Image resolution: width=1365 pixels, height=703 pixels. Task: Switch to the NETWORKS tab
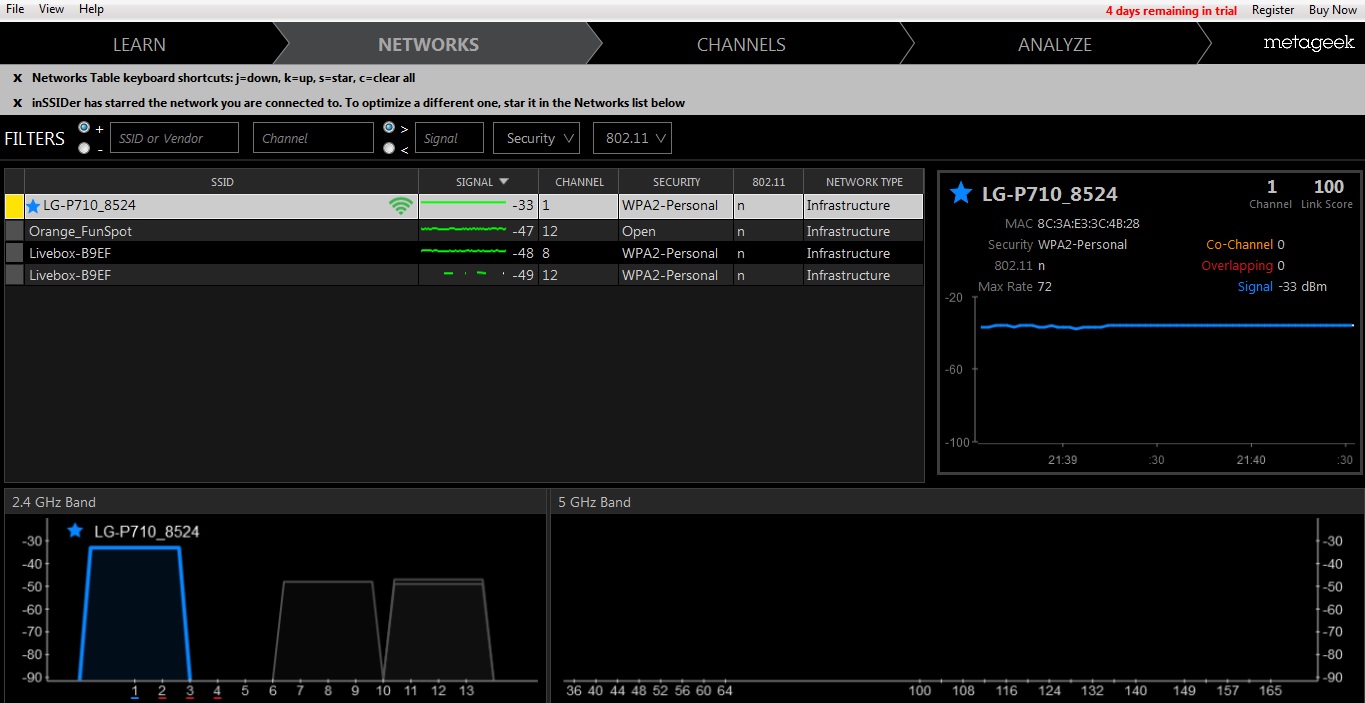428,44
